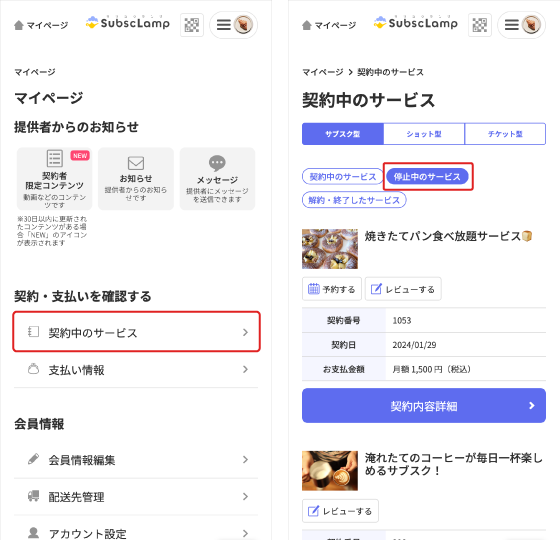Viewport: 560px width, 540px height.
Task: Click the SubscLamp logo on left screen
Action: pyautogui.click(x=128, y=22)
